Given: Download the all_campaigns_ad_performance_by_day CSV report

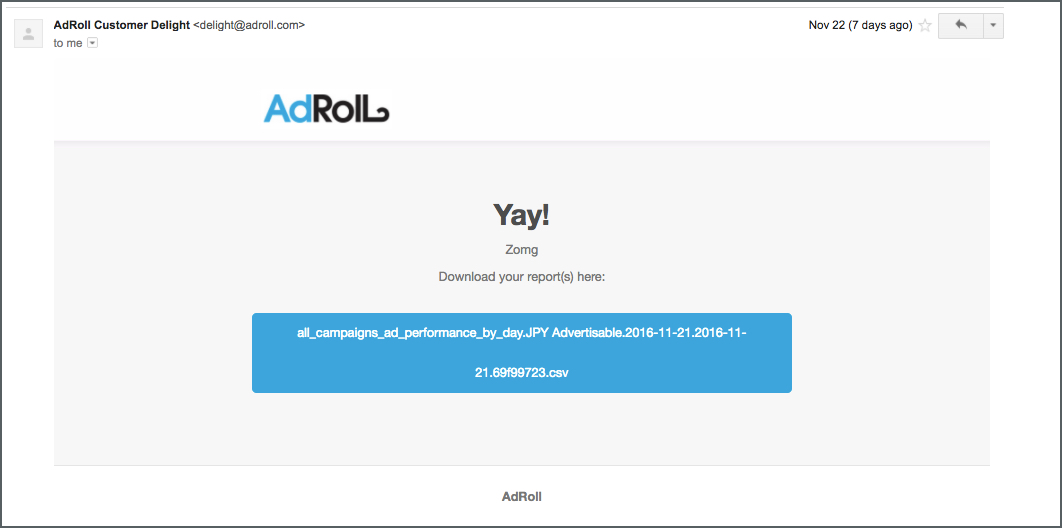Looking at the screenshot, I should pos(522,353).
